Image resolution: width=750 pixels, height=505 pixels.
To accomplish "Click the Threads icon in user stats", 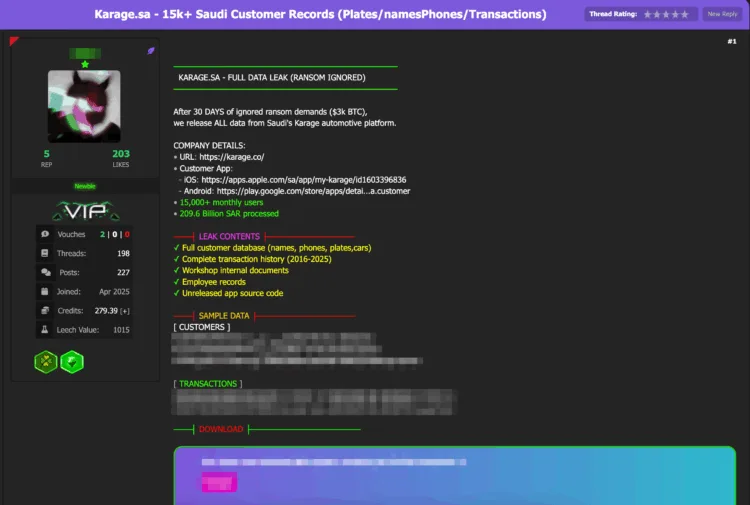I will 44,253.
